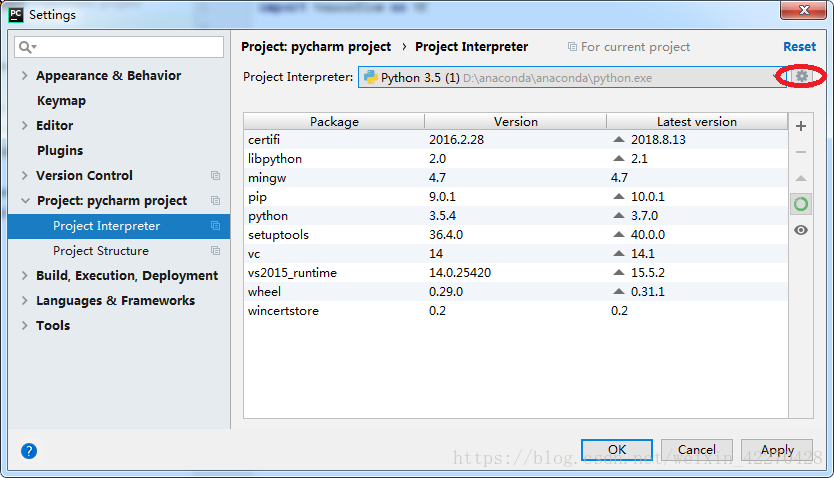Click the minus icon to uninstall package
This screenshot has width=834, height=478.
click(x=801, y=152)
